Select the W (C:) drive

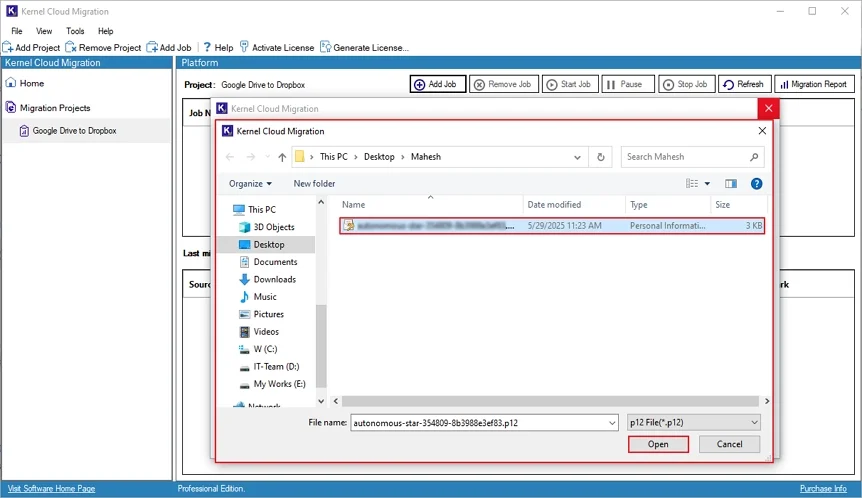[x=258, y=349]
